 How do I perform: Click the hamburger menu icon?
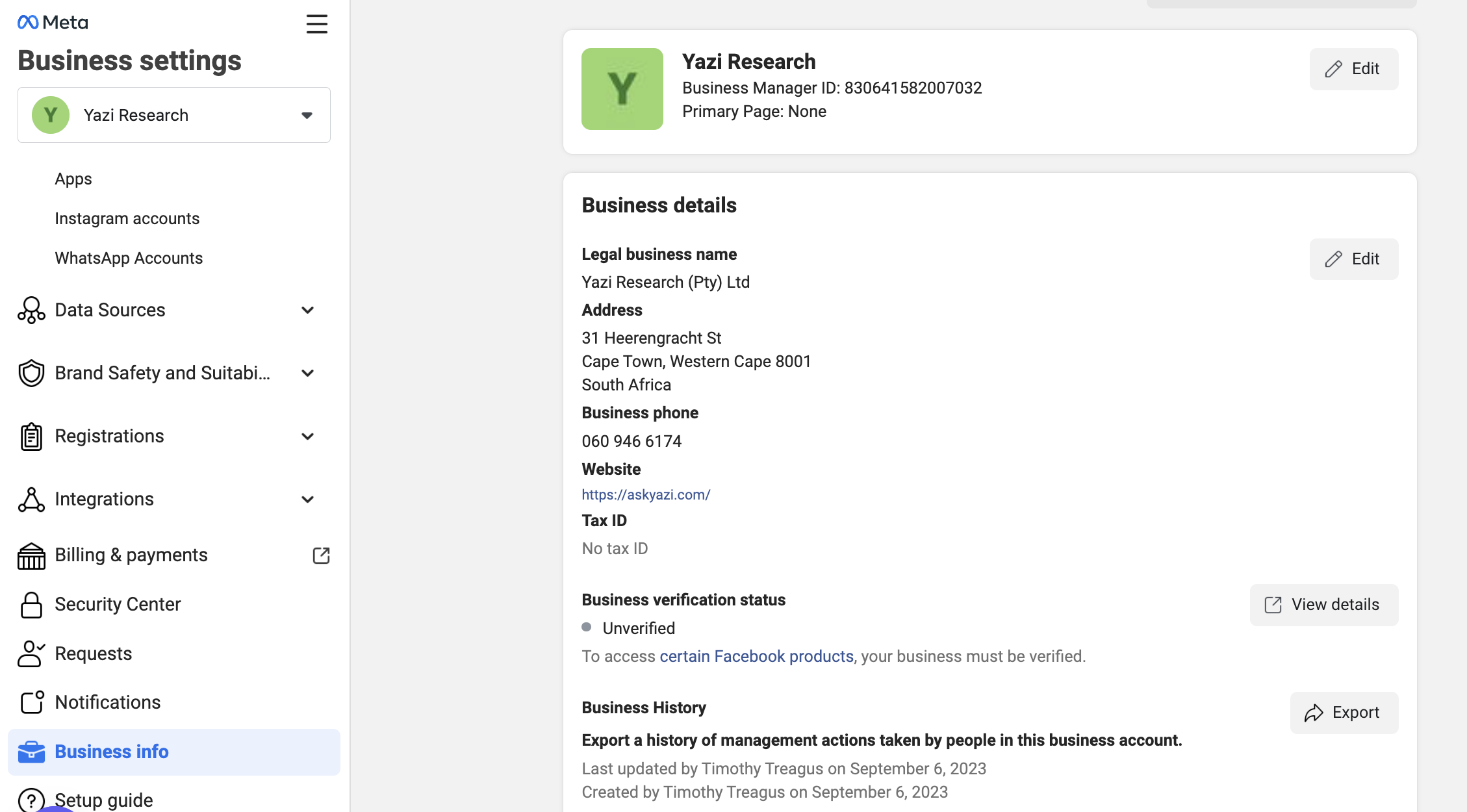pyautogui.click(x=316, y=24)
